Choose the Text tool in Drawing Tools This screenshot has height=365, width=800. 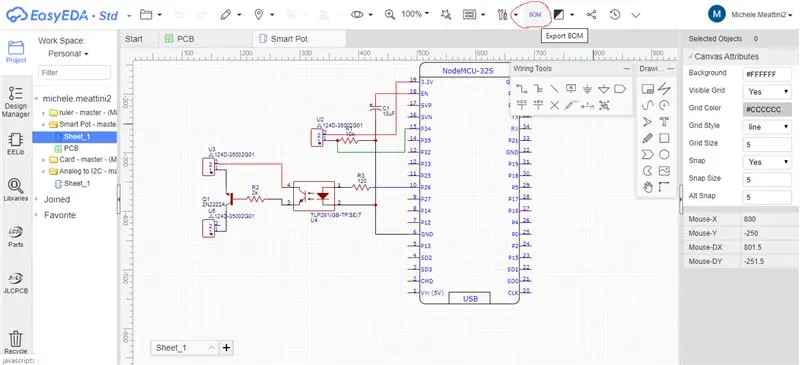point(664,121)
